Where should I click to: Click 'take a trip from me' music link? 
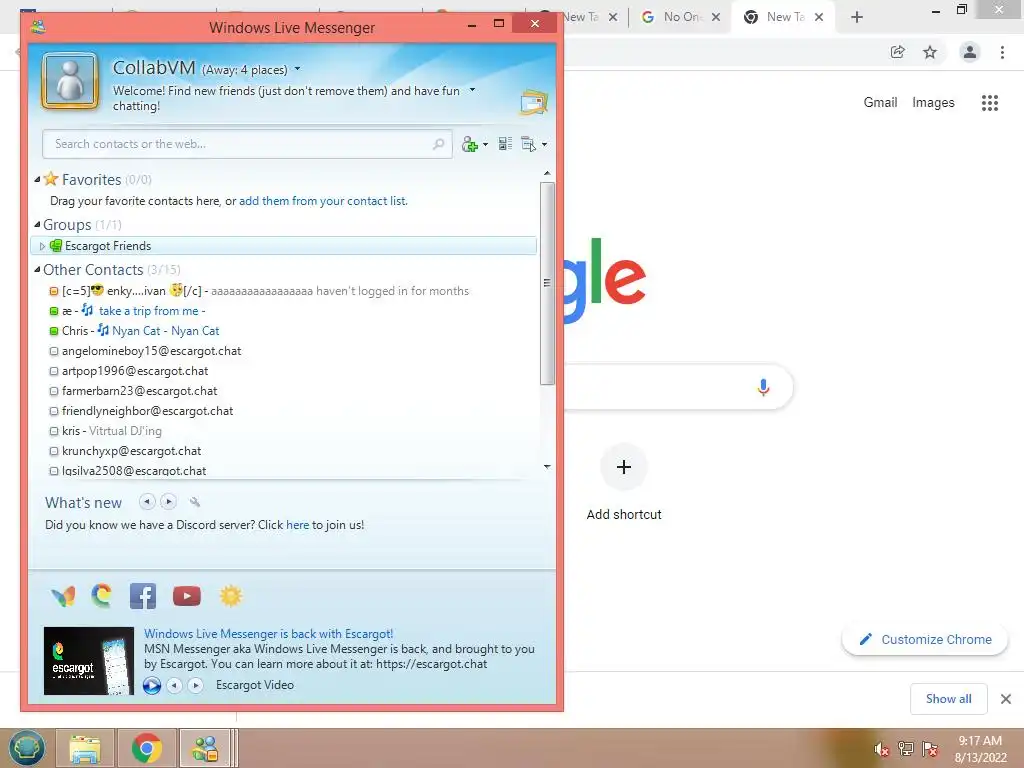pyautogui.click(x=149, y=311)
